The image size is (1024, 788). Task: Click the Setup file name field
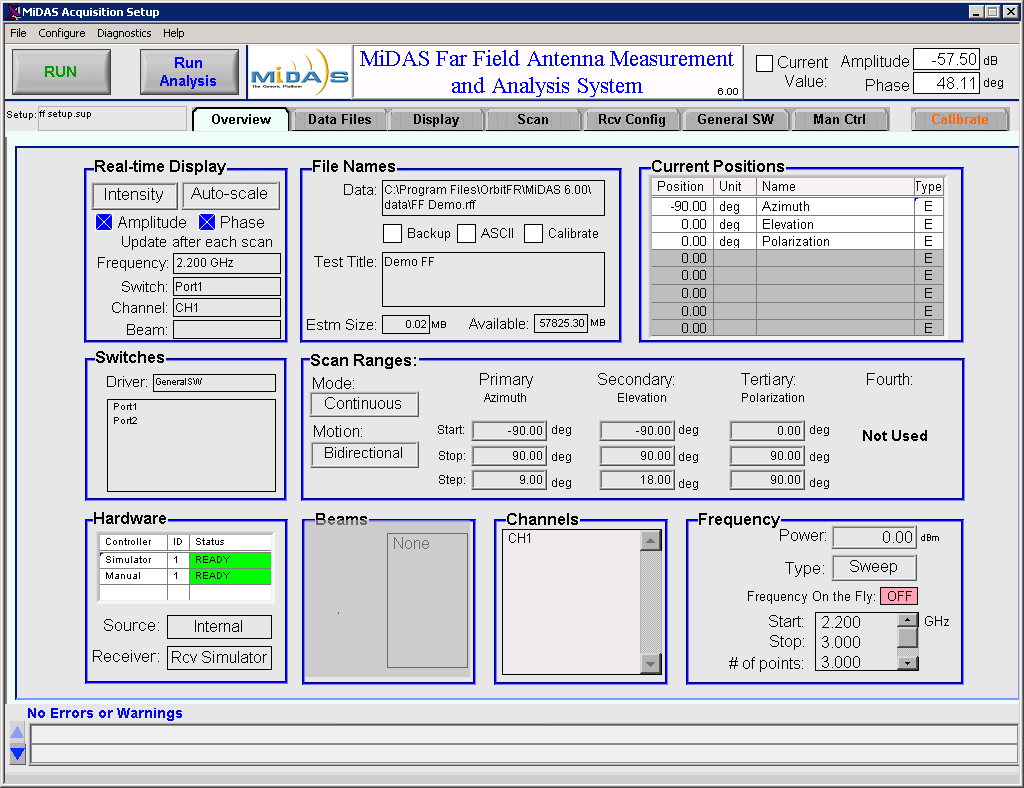[112, 118]
